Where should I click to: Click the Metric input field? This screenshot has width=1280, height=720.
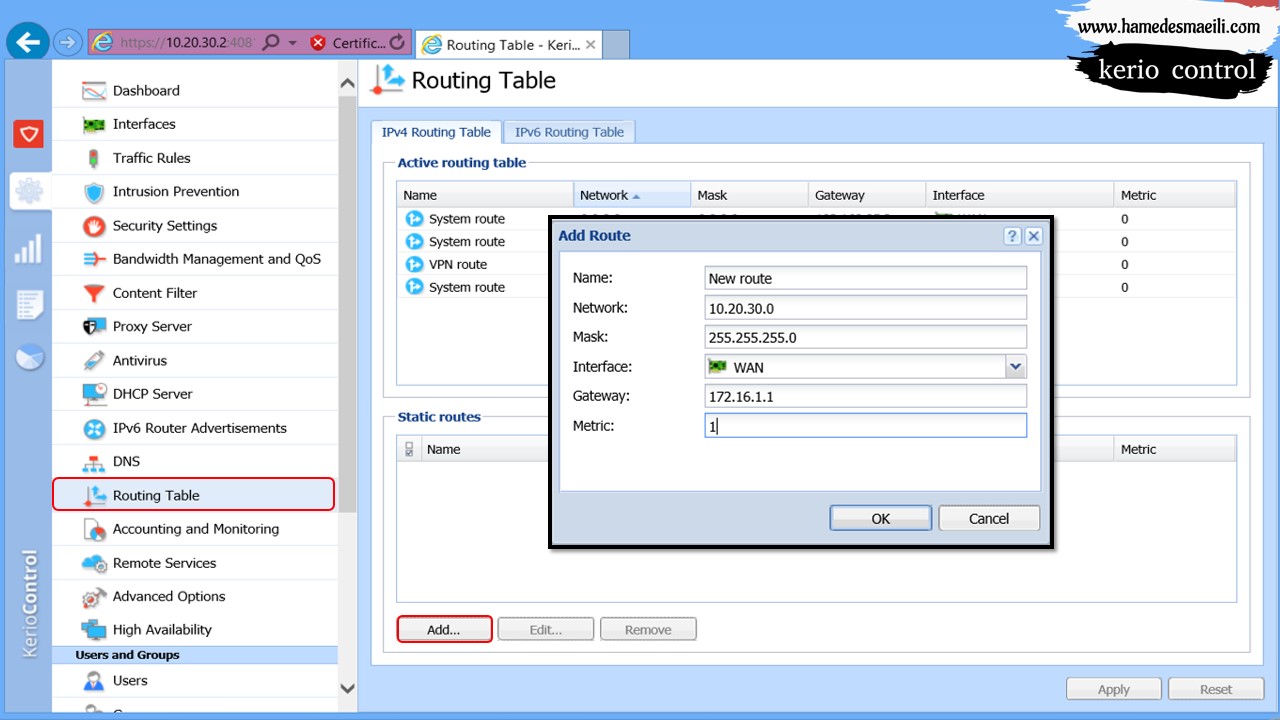pos(865,426)
